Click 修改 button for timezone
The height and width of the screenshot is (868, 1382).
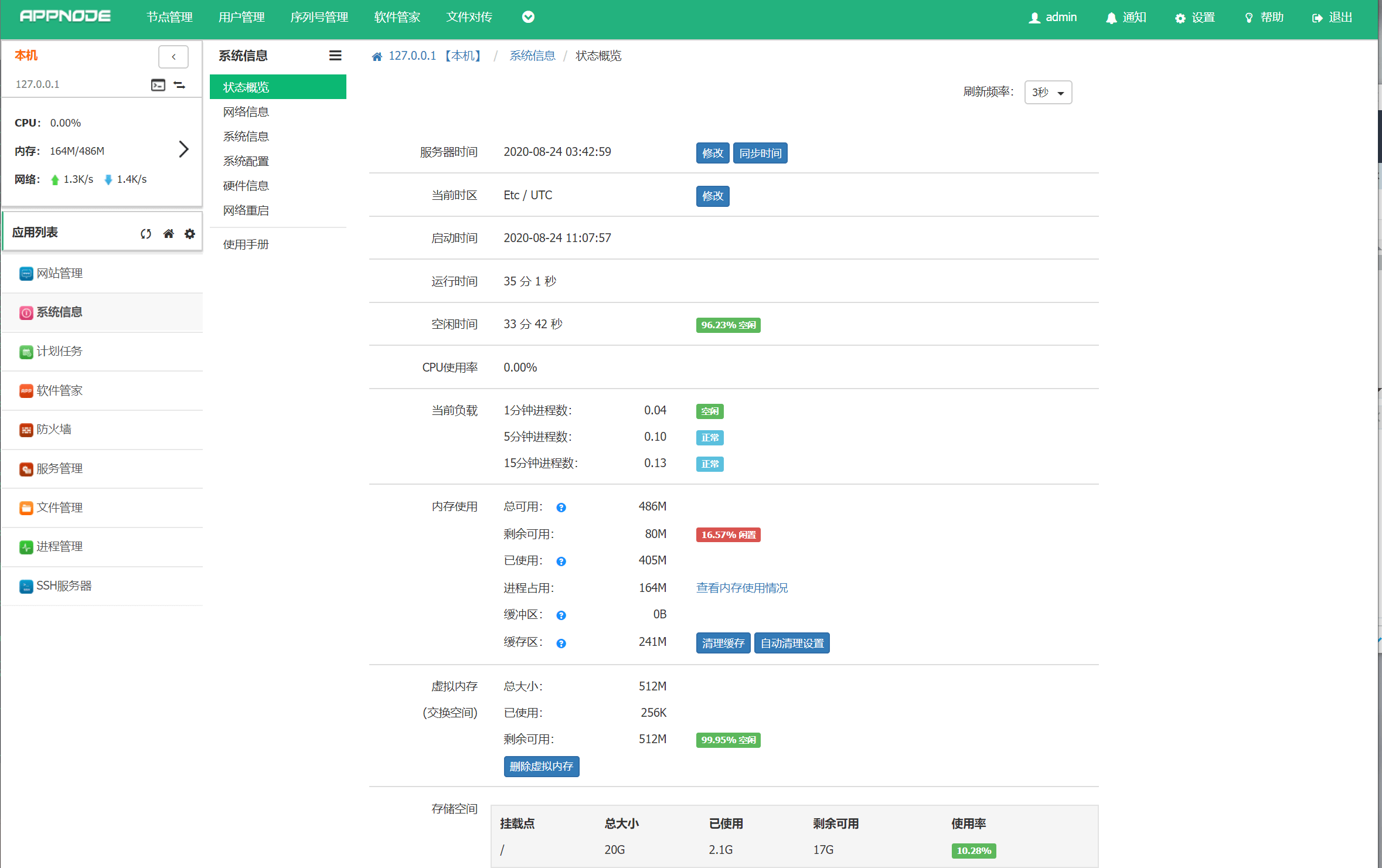click(713, 196)
